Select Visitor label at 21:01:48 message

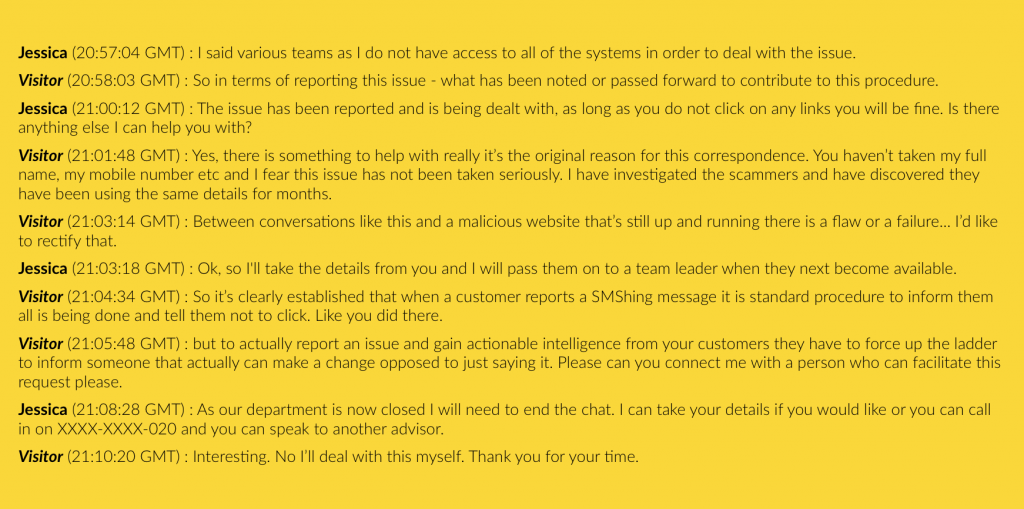40,156
